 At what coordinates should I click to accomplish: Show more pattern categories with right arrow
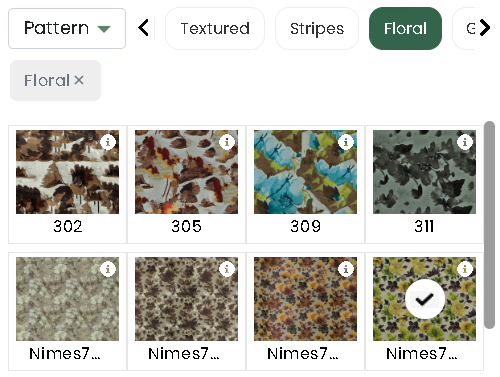(485, 27)
